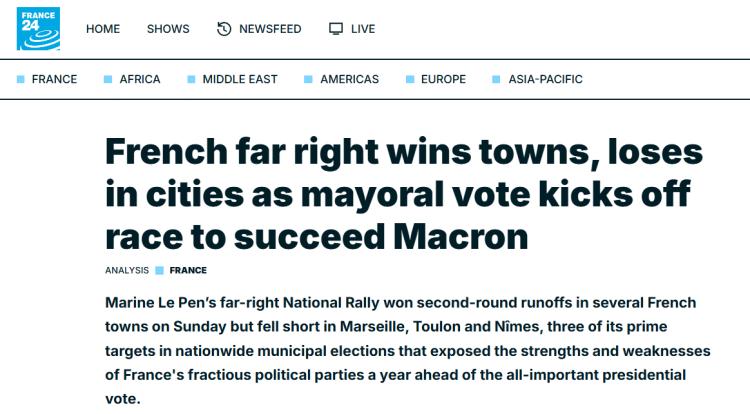The width and height of the screenshot is (750, 414).
Task: Go to the Home page
Action: click(103, 29)
